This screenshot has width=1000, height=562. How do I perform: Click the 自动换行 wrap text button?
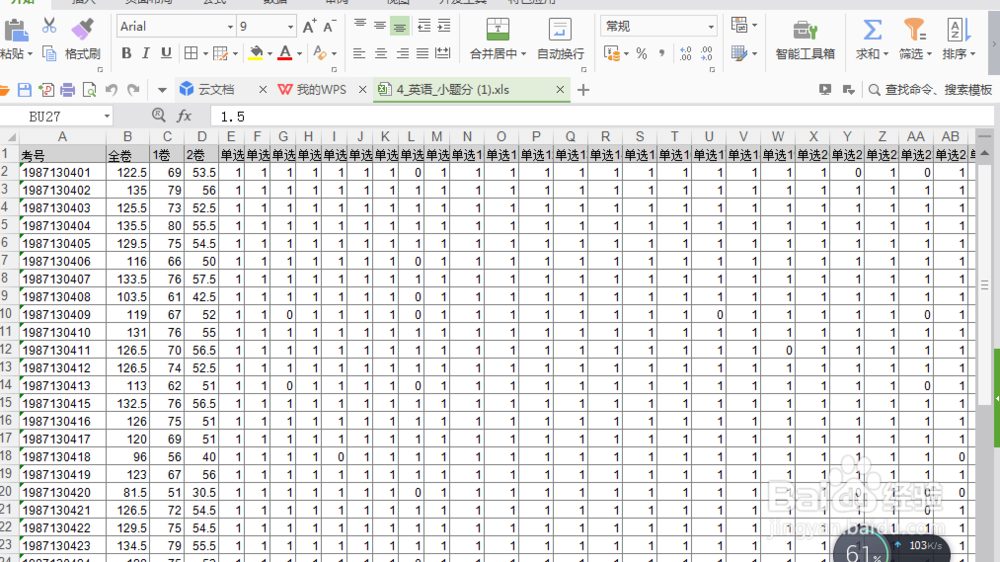coord(560,40)
